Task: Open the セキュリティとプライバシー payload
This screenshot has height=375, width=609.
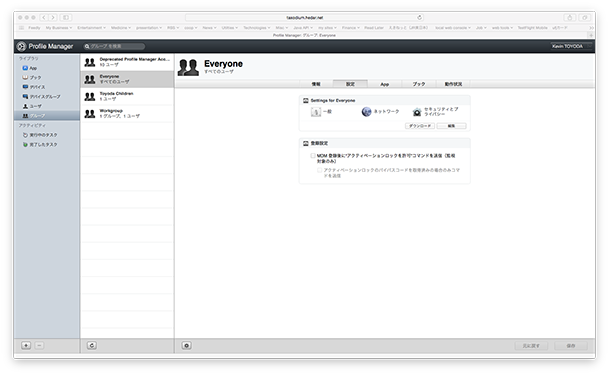Action: [x=436, y=112]
